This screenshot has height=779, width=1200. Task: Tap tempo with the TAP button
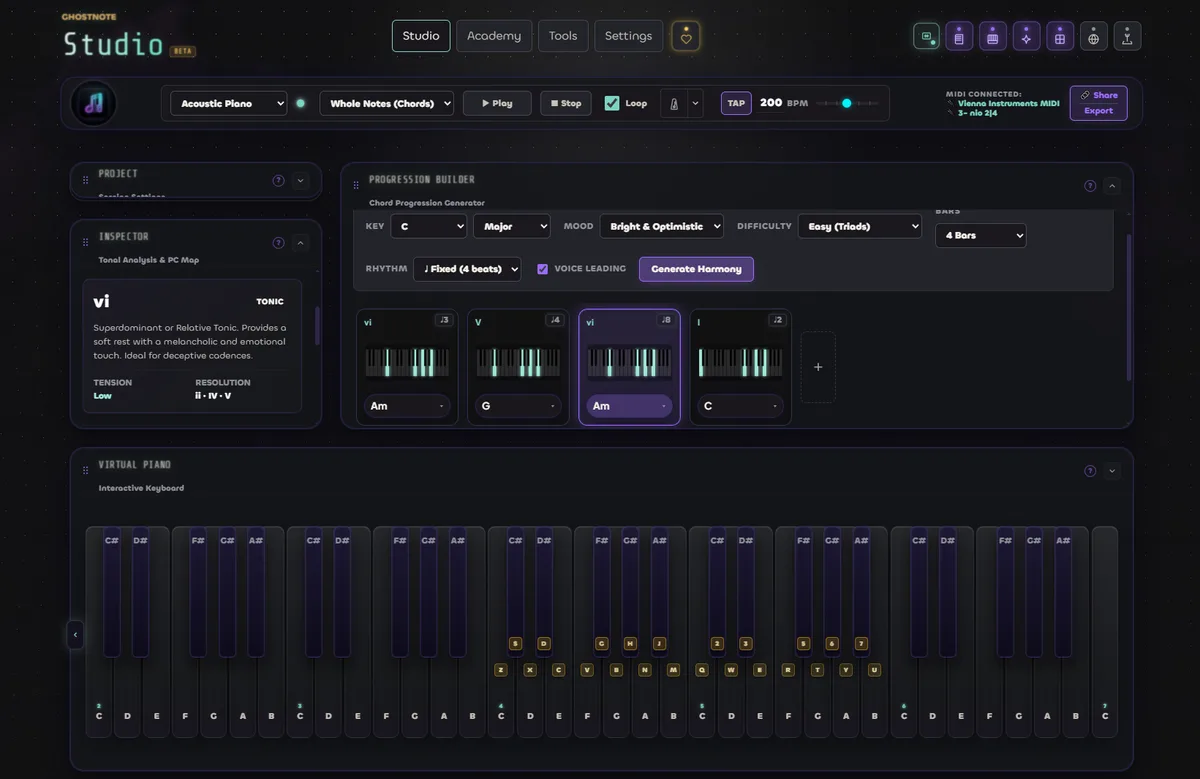click(736, 103)
